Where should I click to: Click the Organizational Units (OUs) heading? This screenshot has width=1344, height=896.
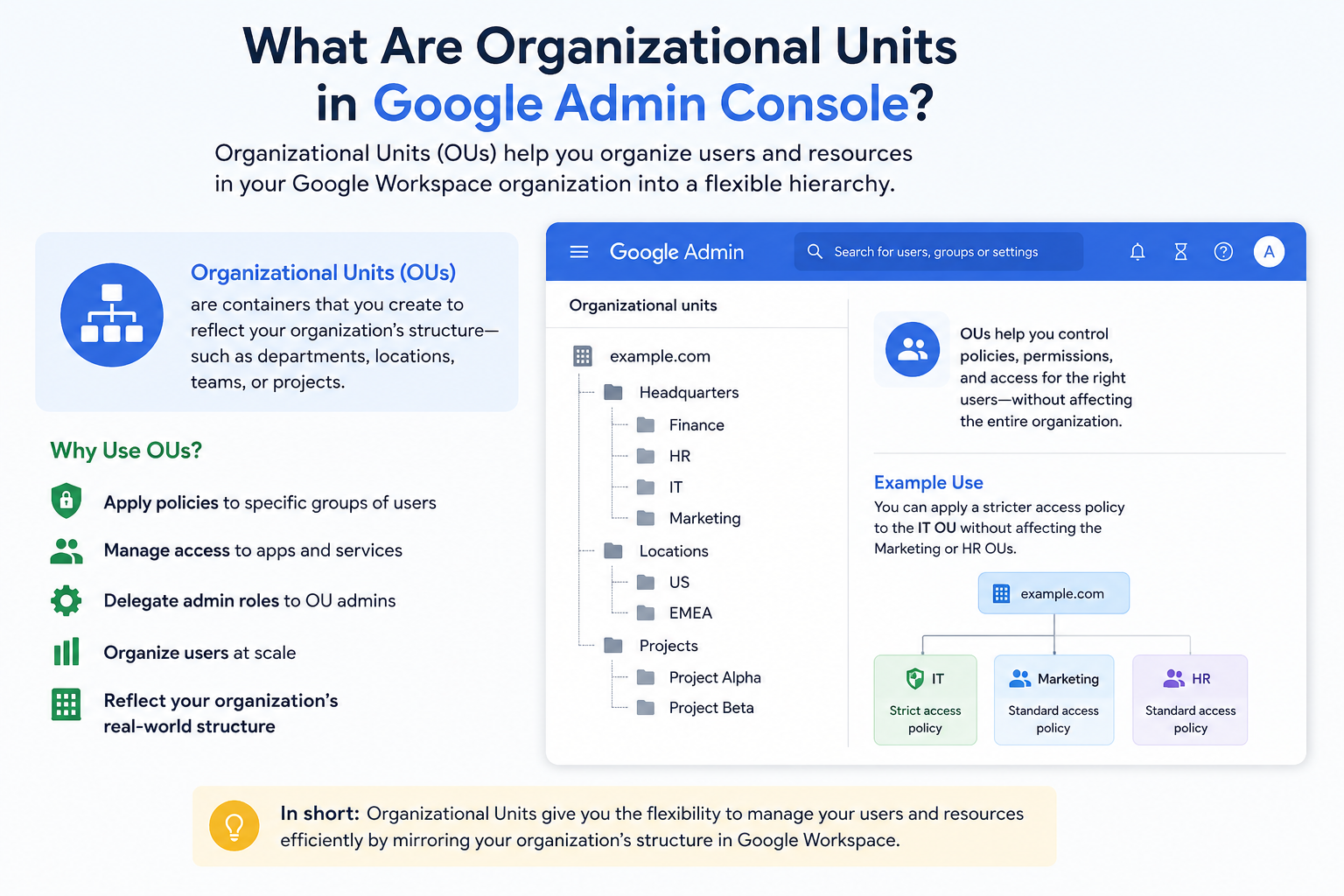point(323,273)
